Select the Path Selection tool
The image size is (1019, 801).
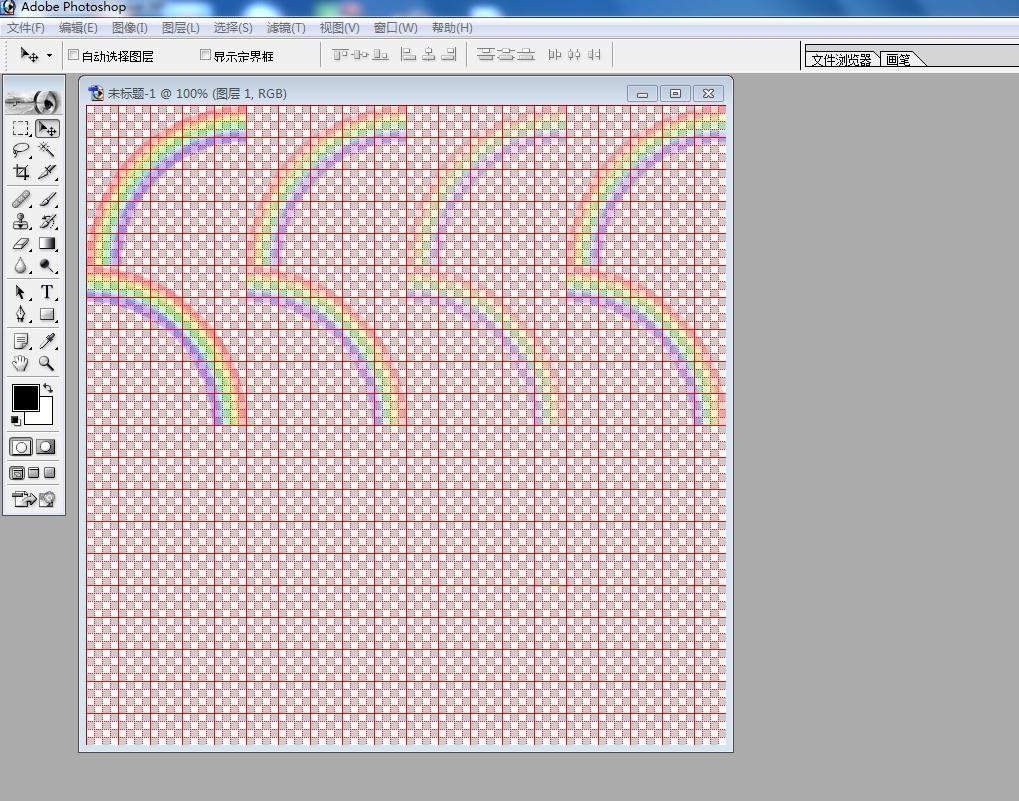click(x=21, y=292)
